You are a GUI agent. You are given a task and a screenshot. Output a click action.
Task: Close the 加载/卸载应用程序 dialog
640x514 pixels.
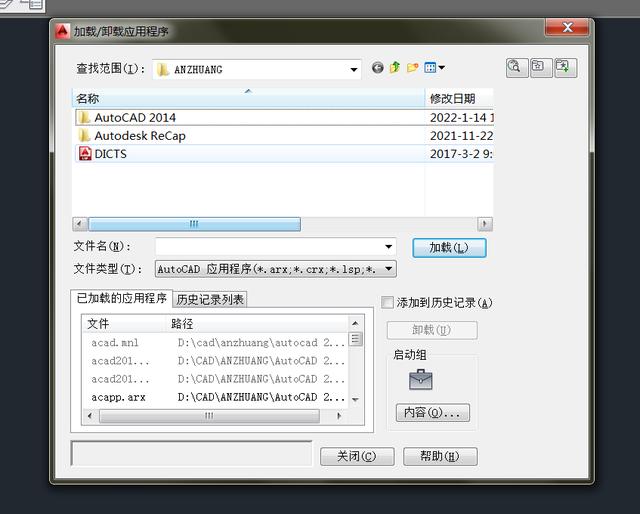(567, 28)
